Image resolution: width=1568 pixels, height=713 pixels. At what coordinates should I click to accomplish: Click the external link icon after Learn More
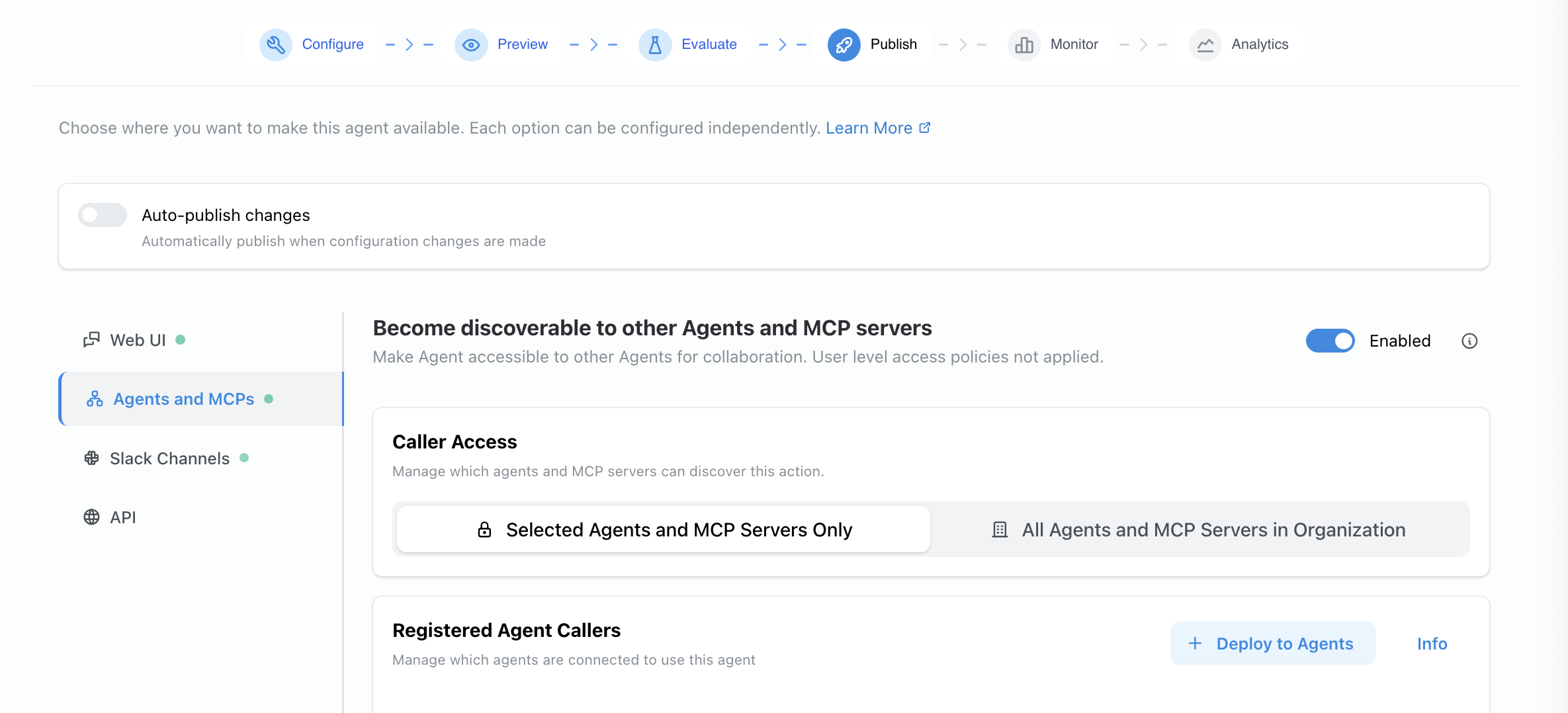click(x=925, y=127)
